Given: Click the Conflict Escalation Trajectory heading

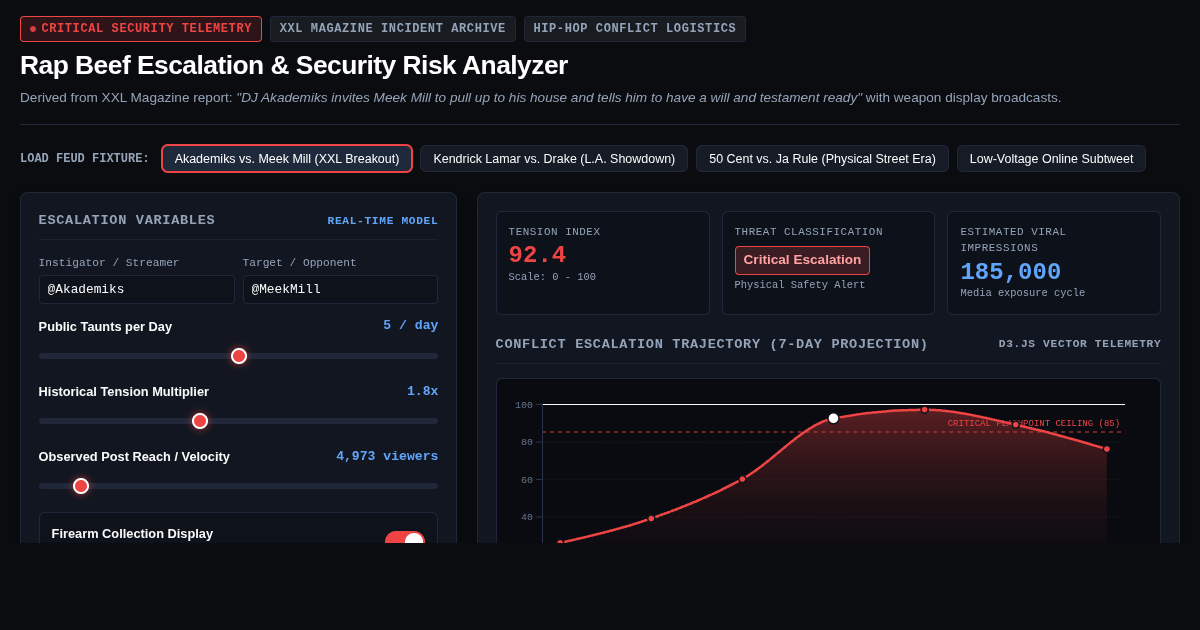Looking at the screenshot, I should pyautogui.click(x=712, y=344).
